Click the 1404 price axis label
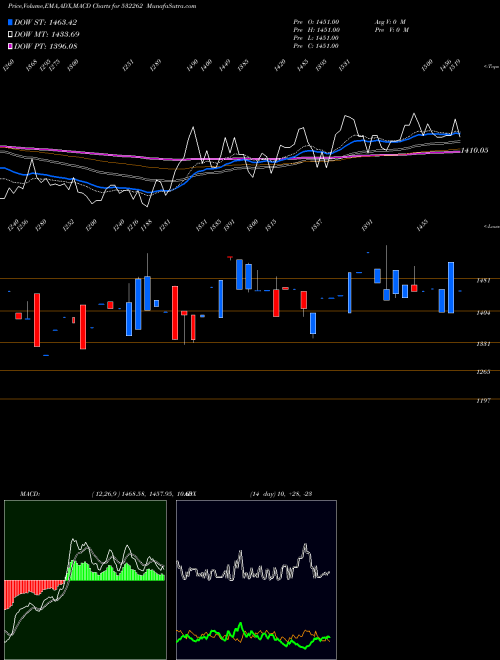This screenshot has height=660, width=500. pyautogui.click(x=483, y=313)
